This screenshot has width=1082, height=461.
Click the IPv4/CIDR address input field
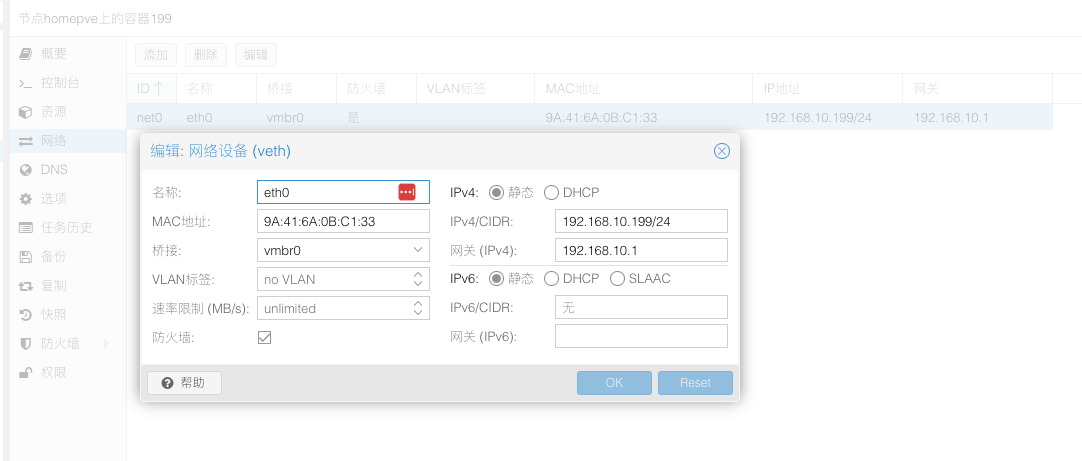640,221
